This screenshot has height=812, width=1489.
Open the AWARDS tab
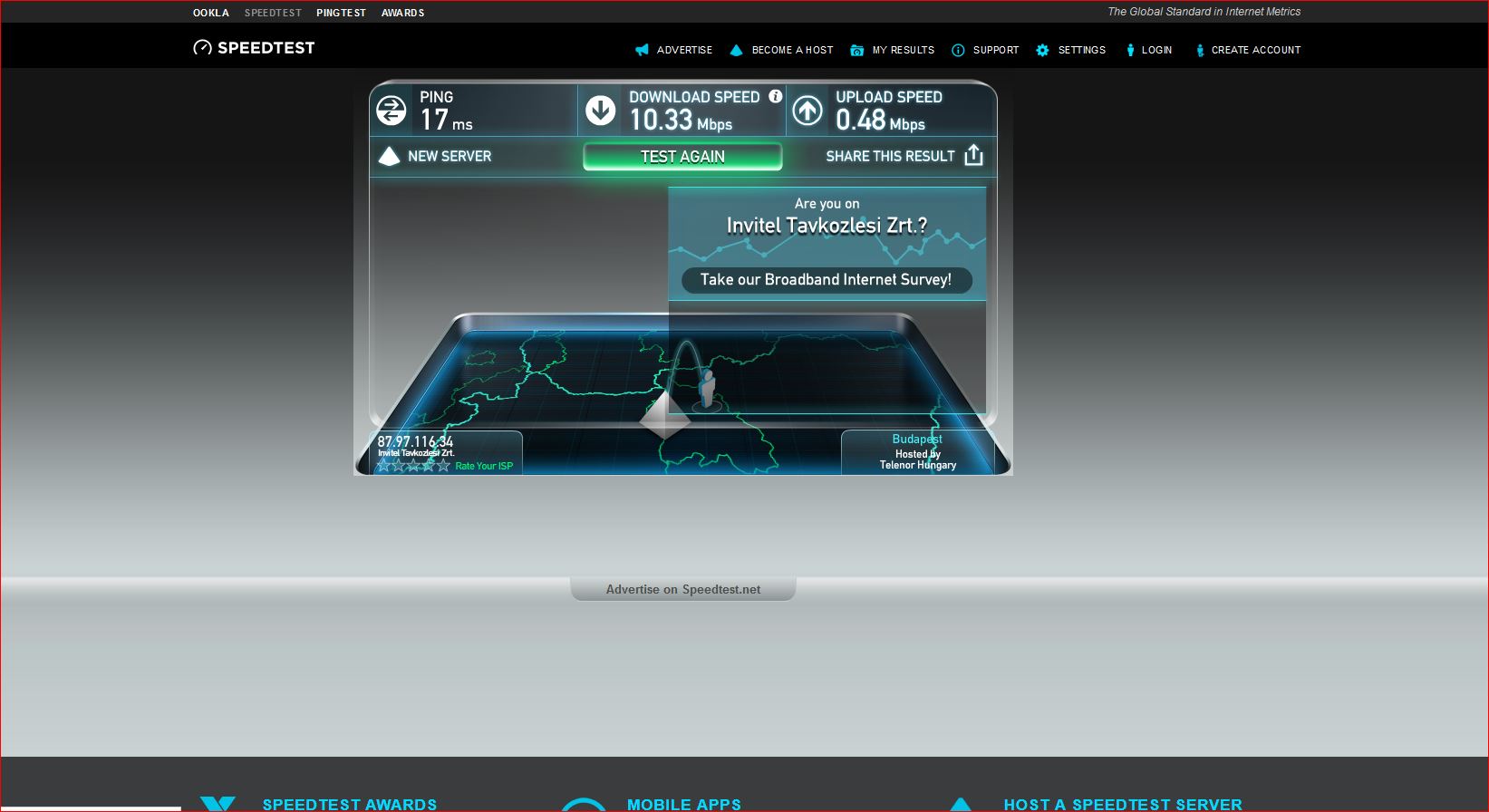403,13
